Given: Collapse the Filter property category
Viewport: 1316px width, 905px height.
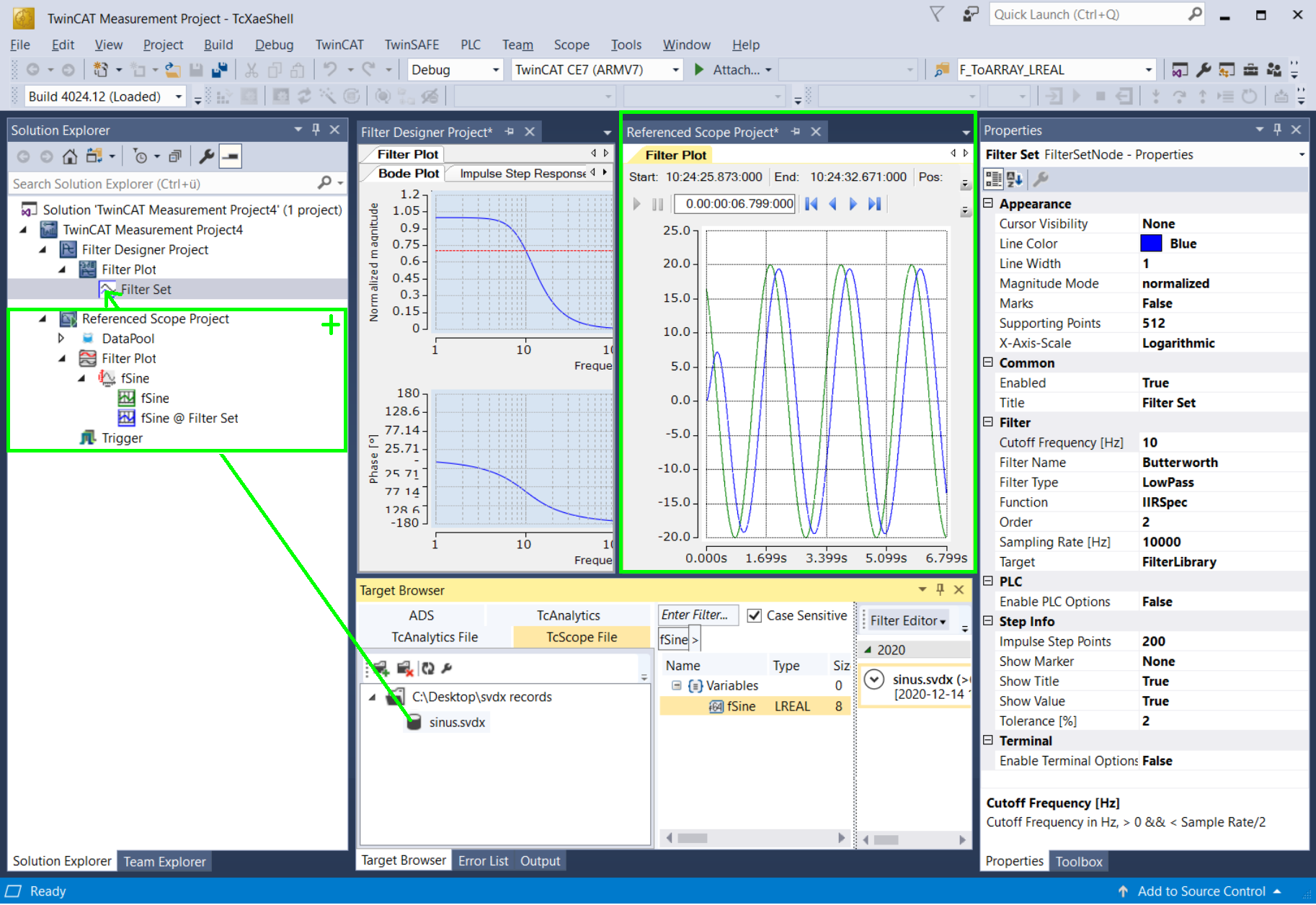Looking at the screenshot, I should 989,422.
